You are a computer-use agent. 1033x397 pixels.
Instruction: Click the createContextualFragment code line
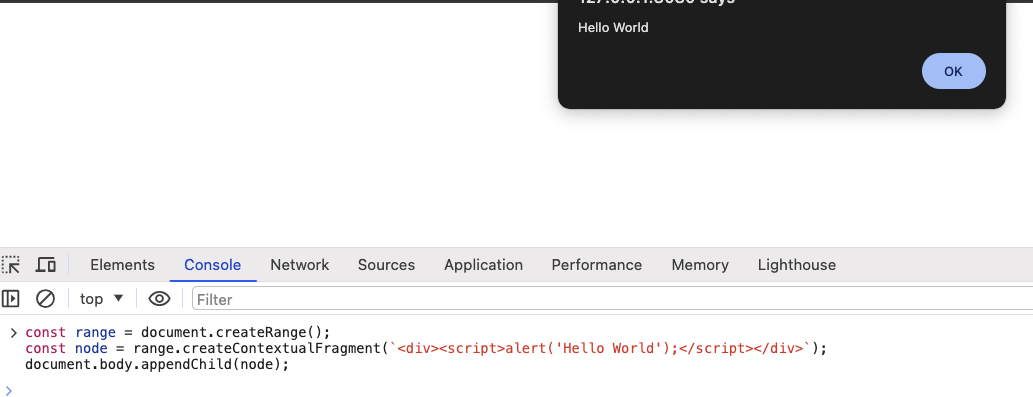pyautogui.click(x=426, y=348)
